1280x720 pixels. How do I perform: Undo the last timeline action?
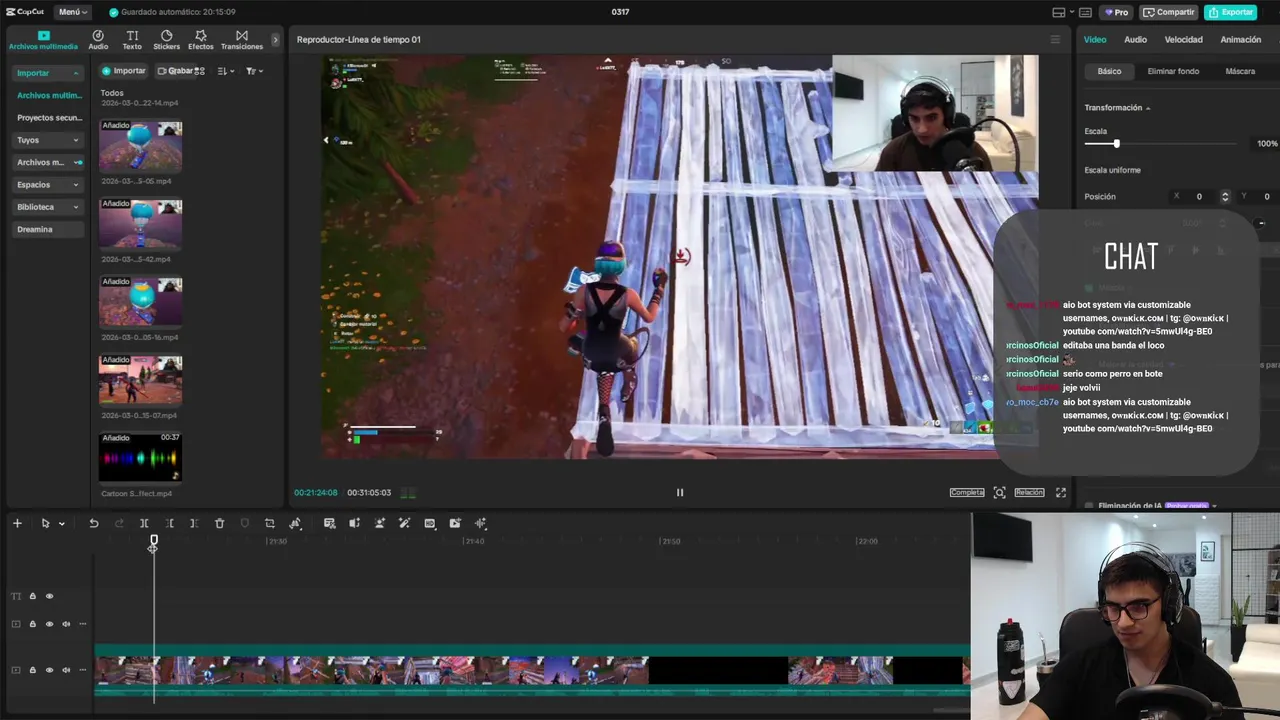tap(94, 523)
